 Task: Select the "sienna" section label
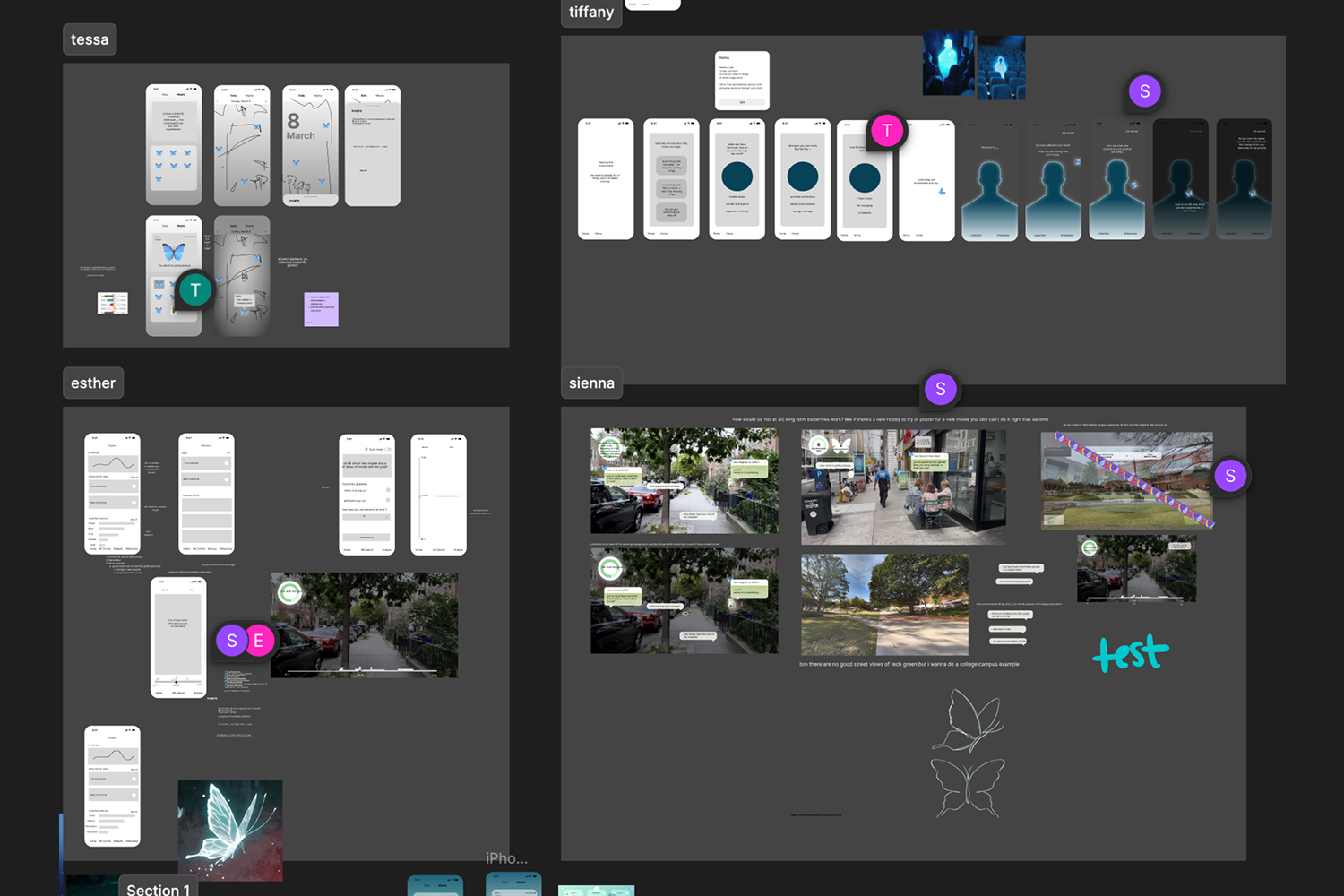[591, 383]
